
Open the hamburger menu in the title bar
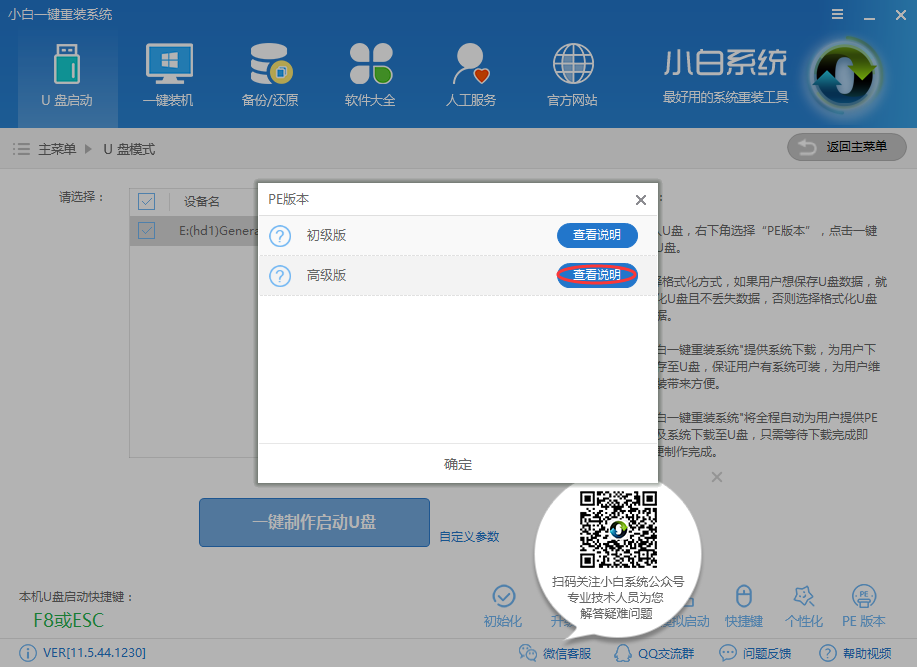(x=838, y=14)
